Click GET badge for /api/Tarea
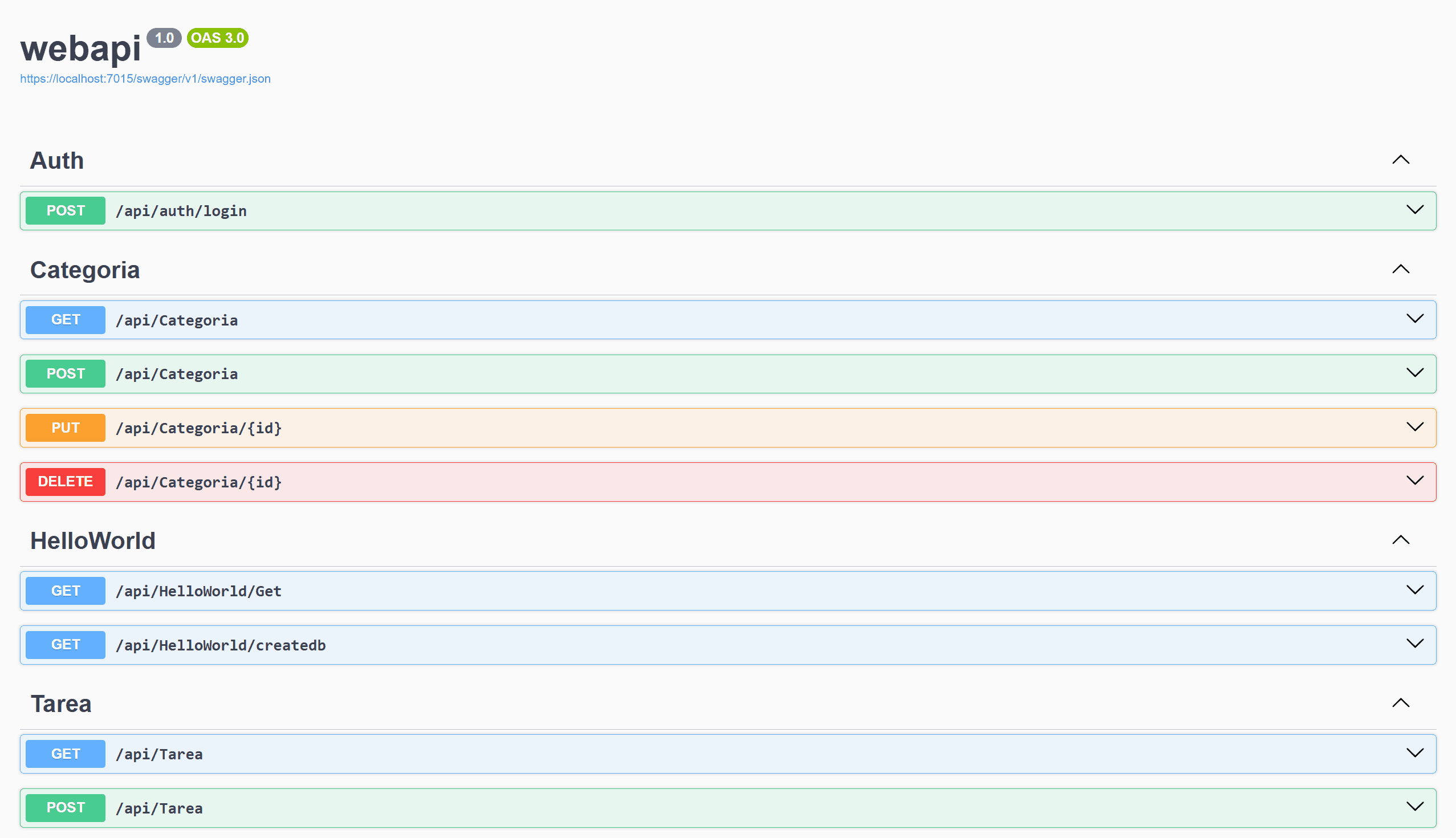This screenshot has height=838, width=1456. pyautogui.click(x=66, y=754)
